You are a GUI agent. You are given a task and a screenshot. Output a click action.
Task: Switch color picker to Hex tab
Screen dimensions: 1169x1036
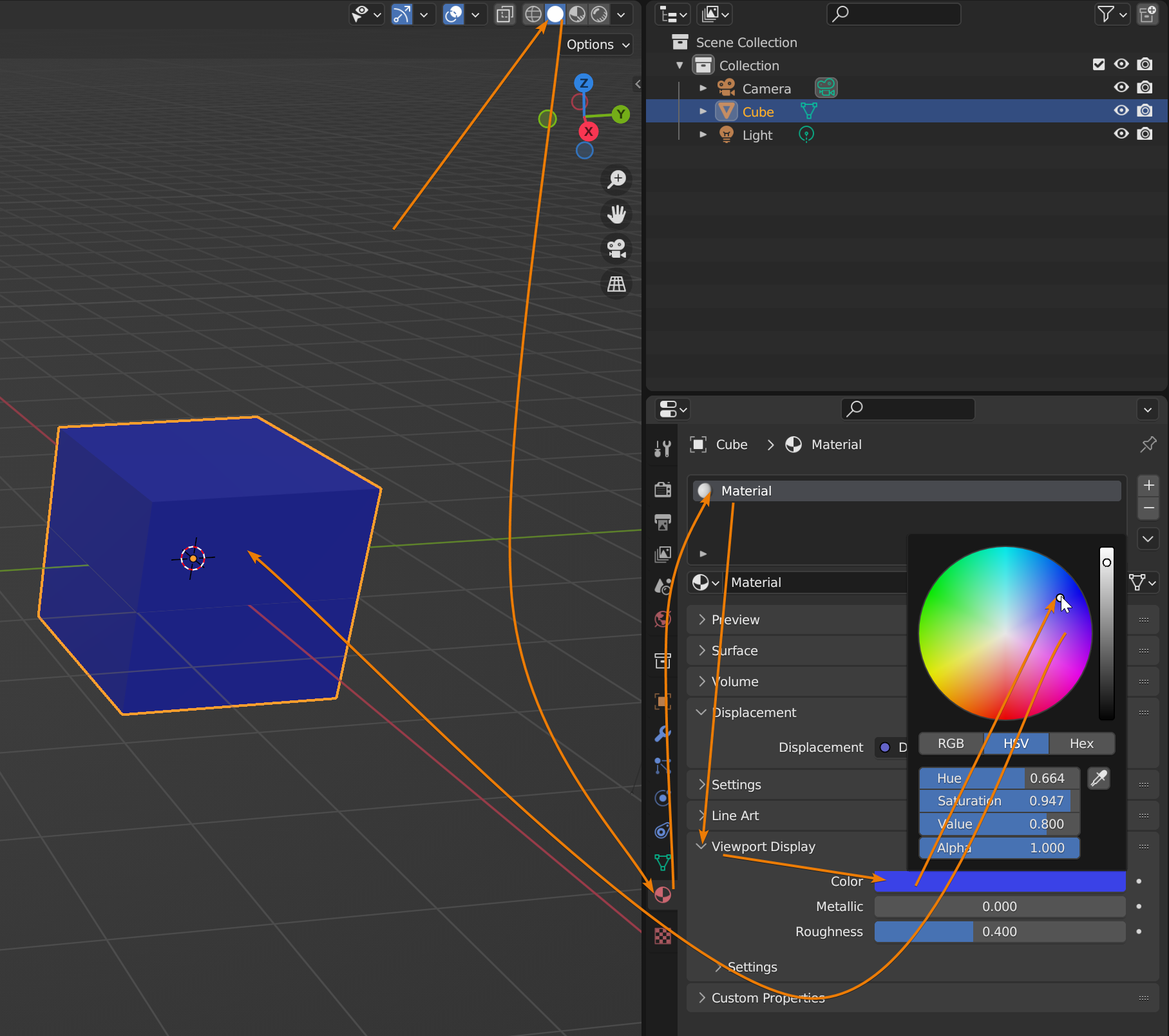(x=1081, y=743)
